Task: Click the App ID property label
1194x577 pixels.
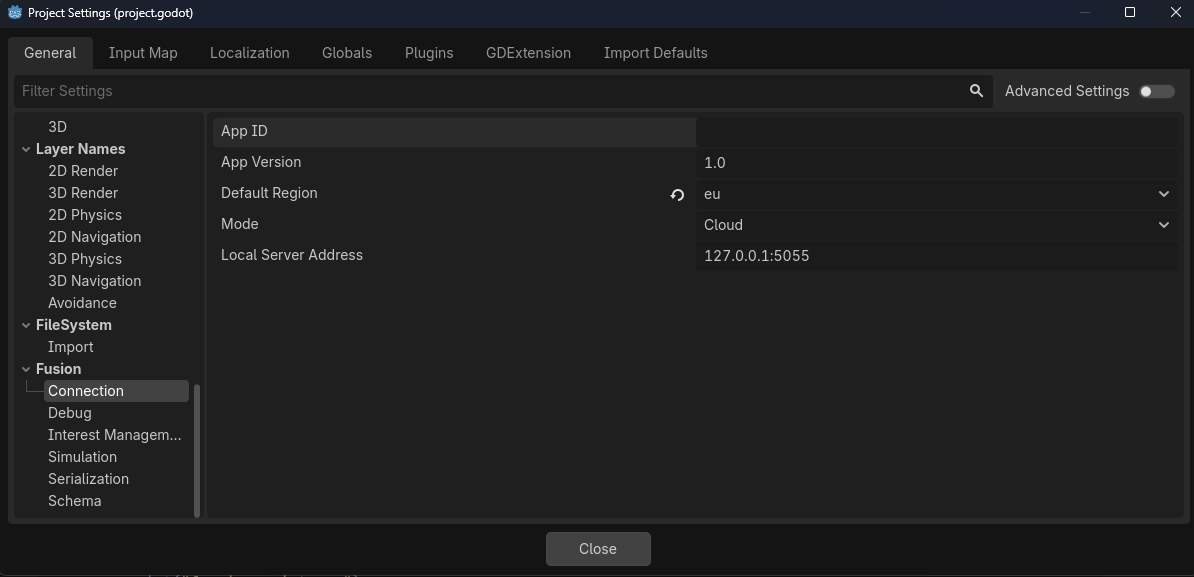Action: point(244,131)
